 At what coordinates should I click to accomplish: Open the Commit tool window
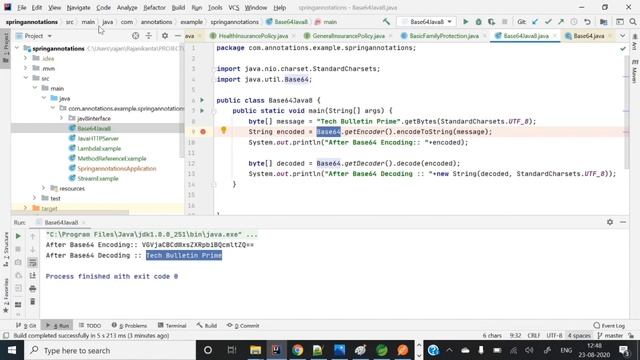coord(243,325)
